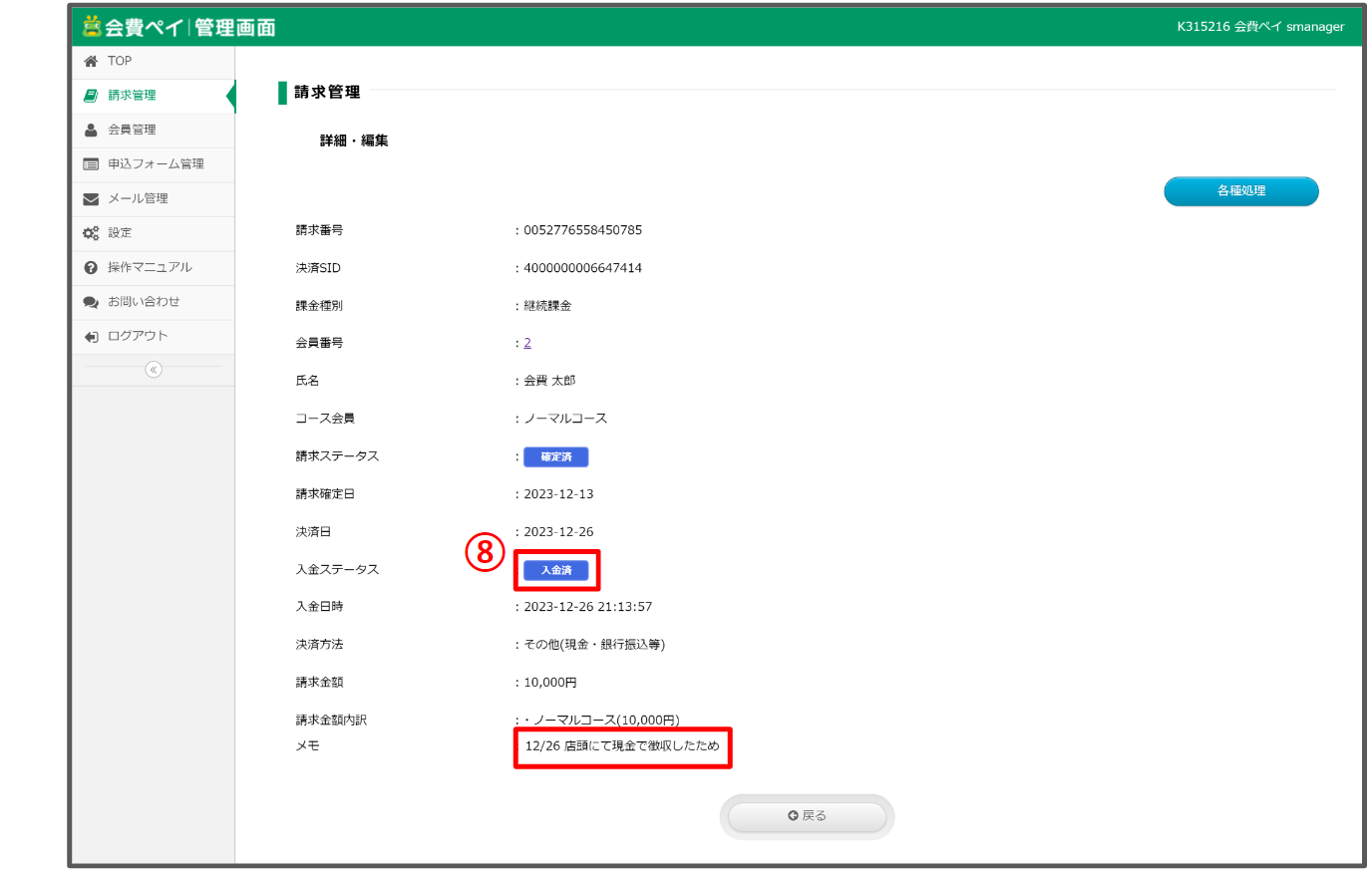Open member number 2 link
The height and width of the screenshot is (872, 1372).
pyautogui.click(x=527, y=343)
